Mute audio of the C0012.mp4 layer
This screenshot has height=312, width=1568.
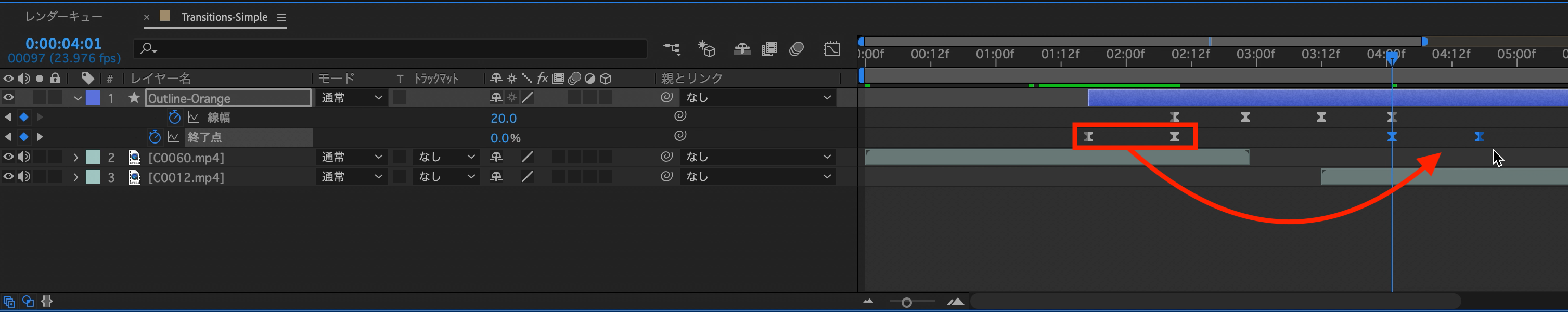pyautogui.click(x=24, y=177)
